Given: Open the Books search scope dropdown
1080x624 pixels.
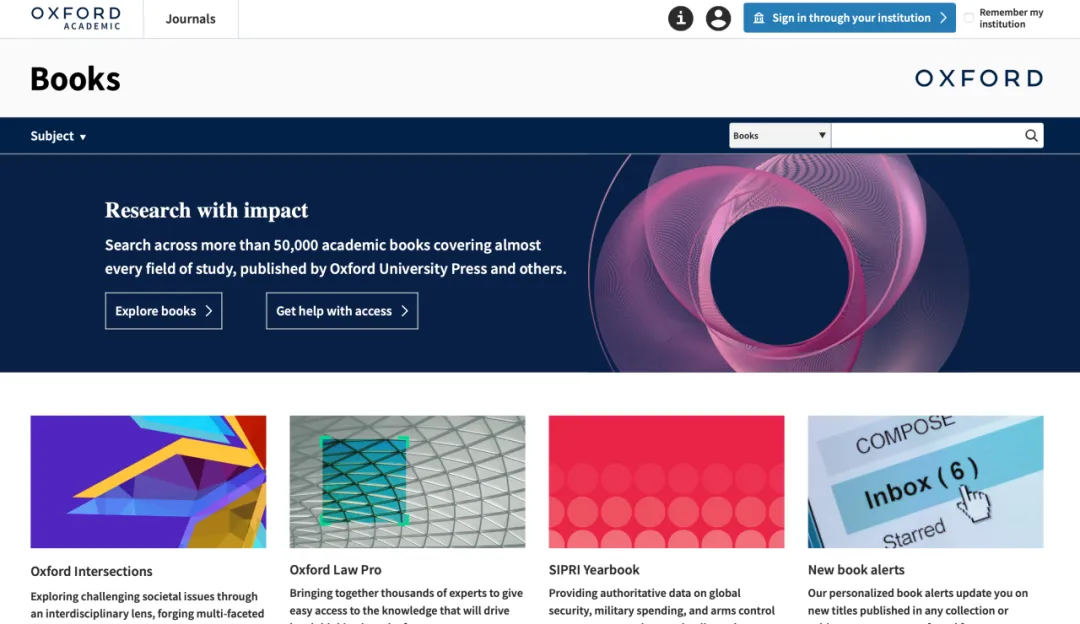Looking at the screenshot, I should point(780,136).
